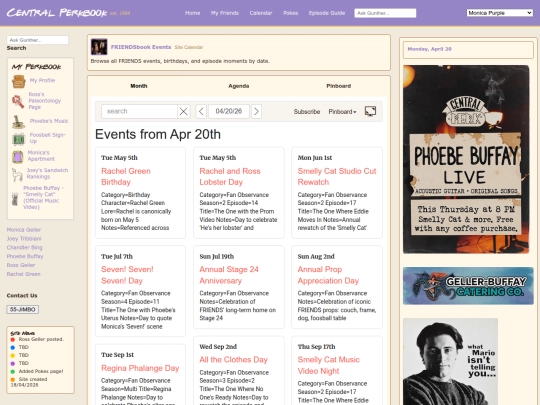
Task: Switch to the Month tab
Action: (x=139, y=86)
